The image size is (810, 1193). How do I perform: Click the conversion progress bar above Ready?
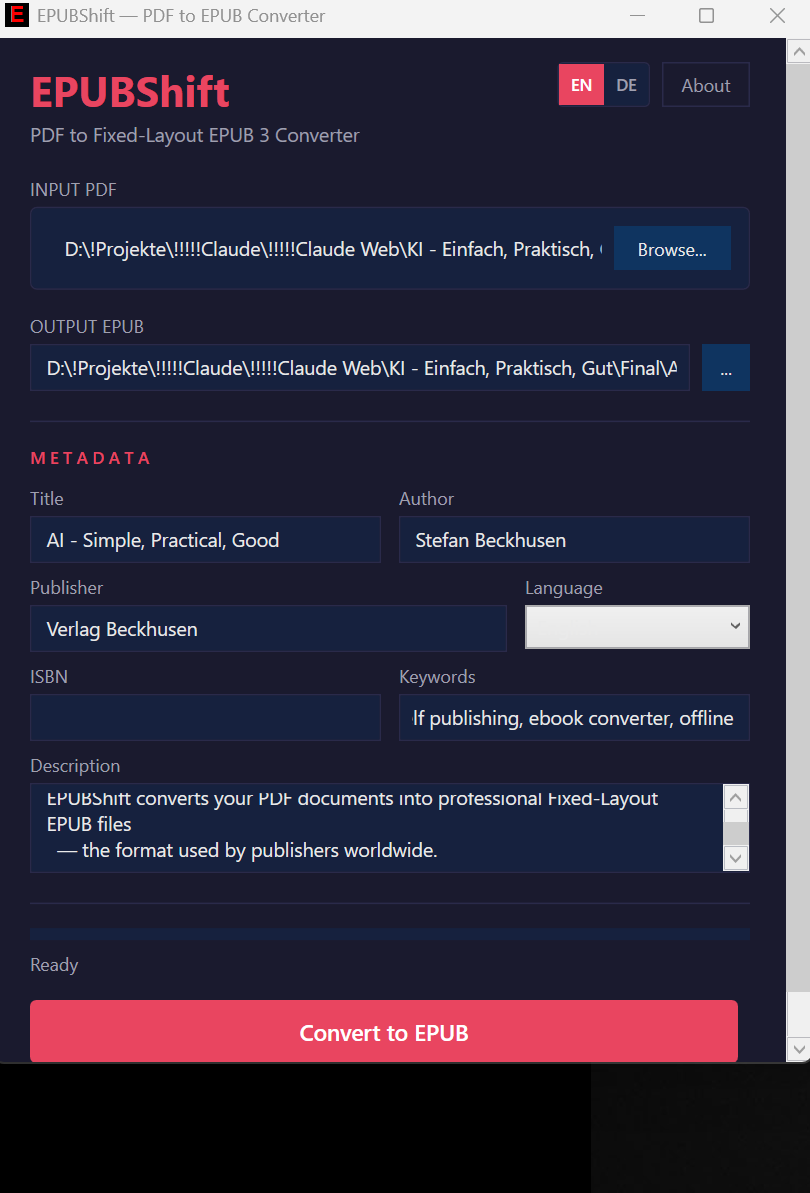coord(390,932)
